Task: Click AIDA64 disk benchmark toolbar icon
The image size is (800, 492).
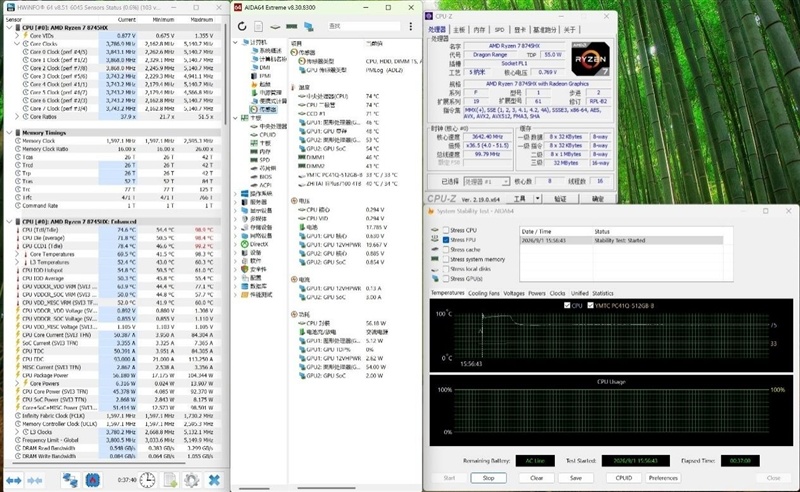Action: [x=275, y=27]
